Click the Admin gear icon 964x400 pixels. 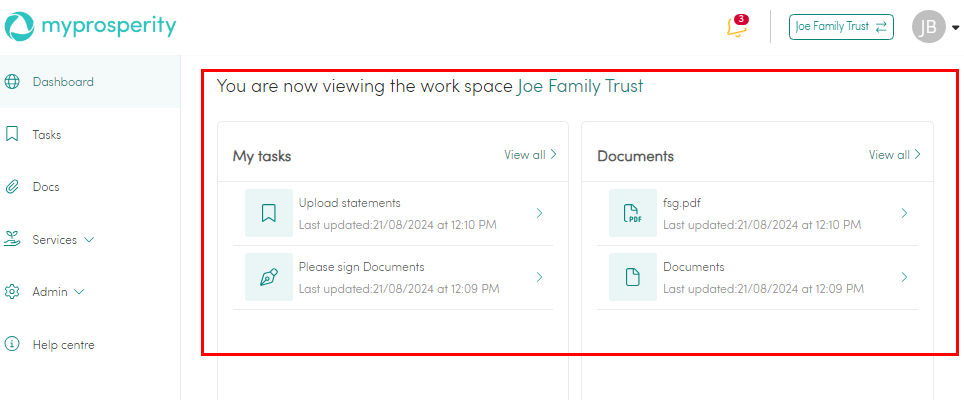coord(13,292)
